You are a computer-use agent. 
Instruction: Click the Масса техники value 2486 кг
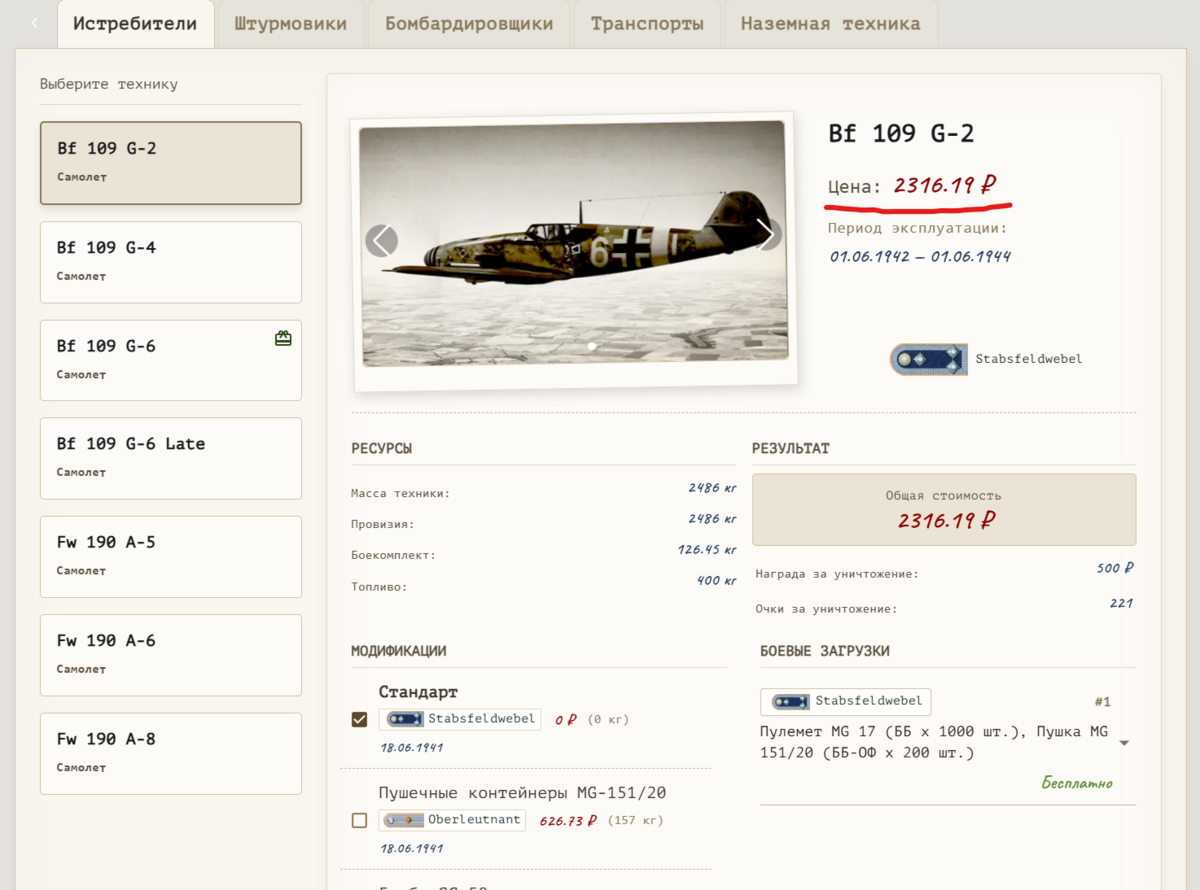tap(712, 488)
